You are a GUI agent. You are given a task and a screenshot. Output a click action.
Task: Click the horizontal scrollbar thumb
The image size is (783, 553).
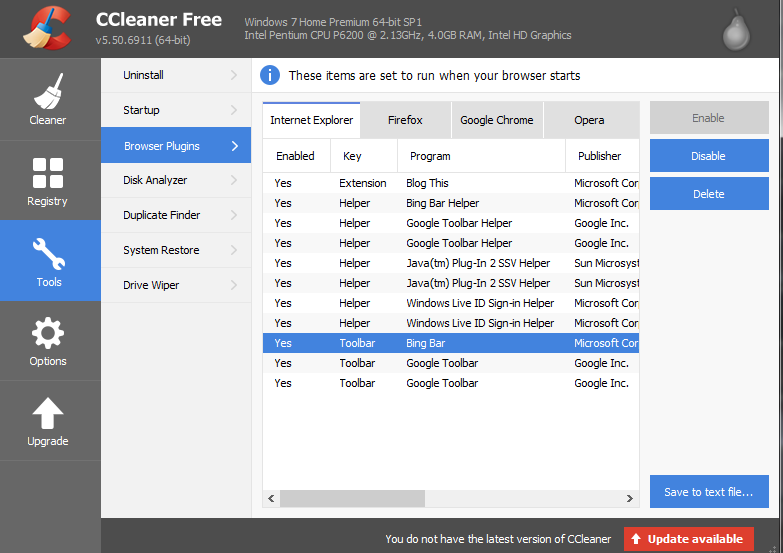click(353, 498)
